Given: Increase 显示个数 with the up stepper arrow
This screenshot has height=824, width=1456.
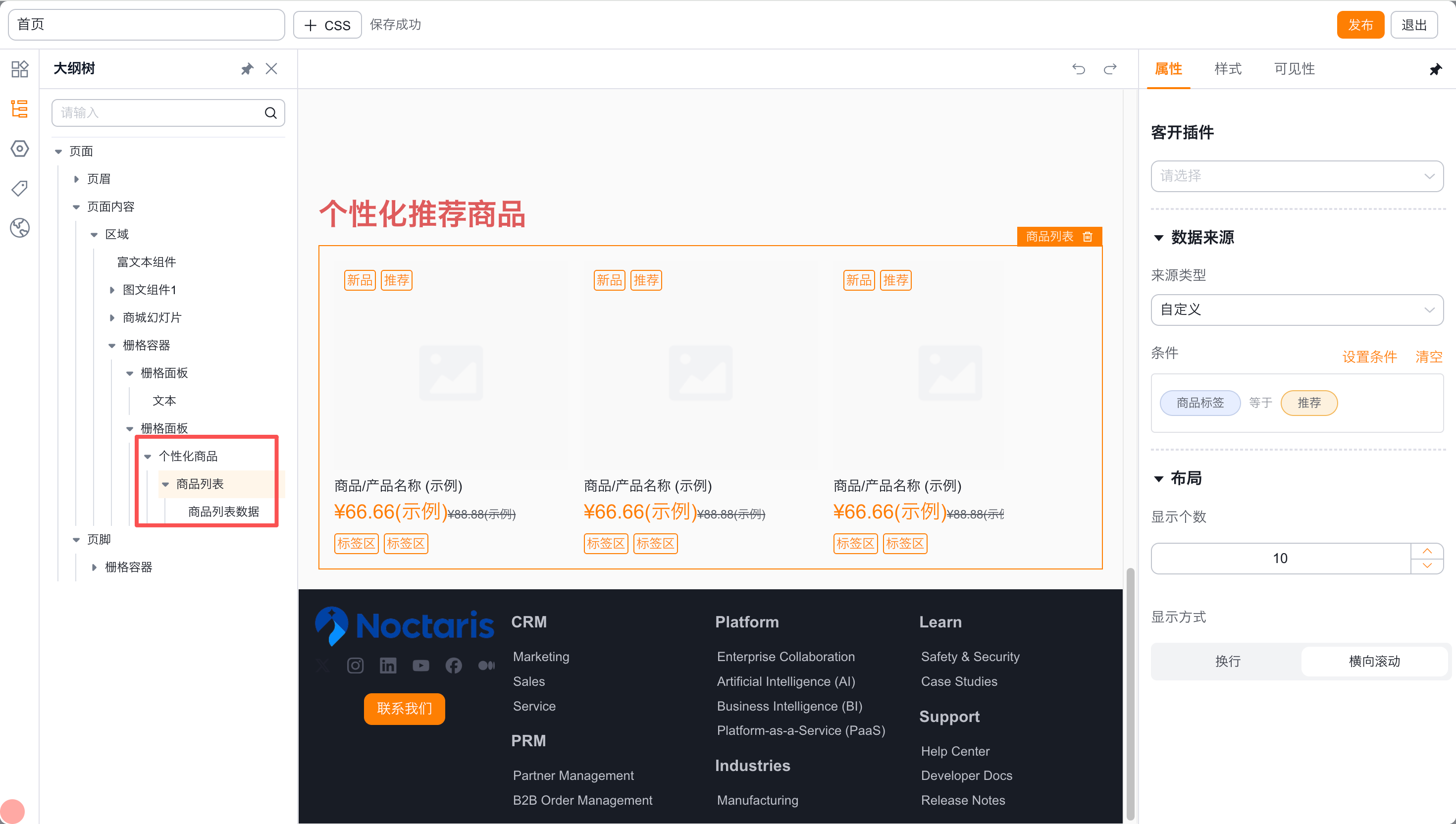Looking at the screenshot, I should point(1427,551).
